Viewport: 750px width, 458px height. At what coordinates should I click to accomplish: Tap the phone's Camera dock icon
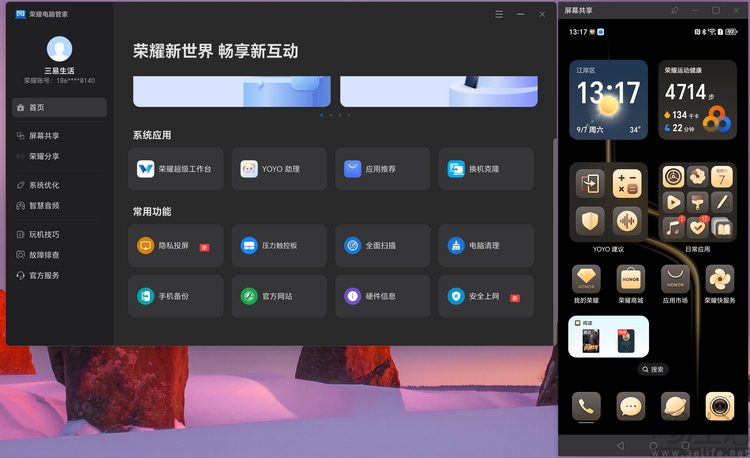(x=719, y=406)
